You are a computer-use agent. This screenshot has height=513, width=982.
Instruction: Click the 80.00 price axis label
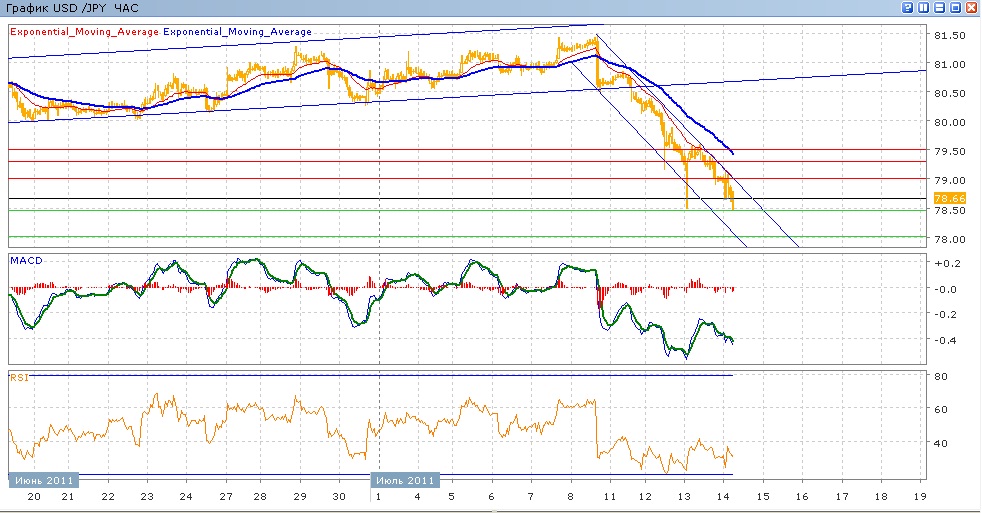pyautogui.click(x=949, y=122)
